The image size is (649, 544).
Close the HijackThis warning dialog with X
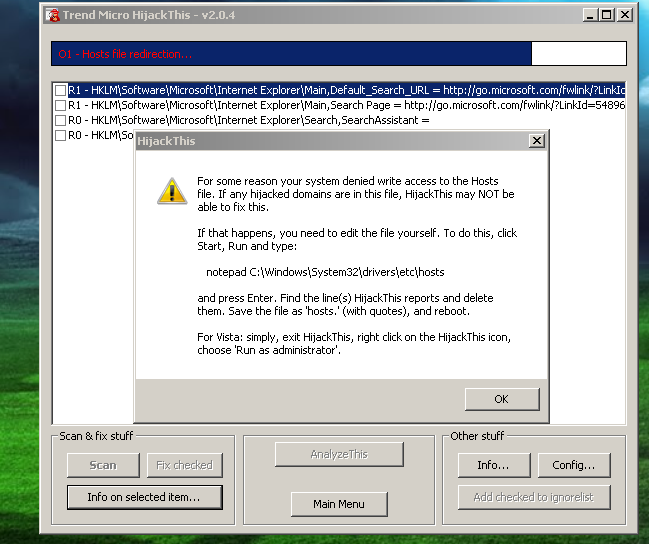click(537, 141)
